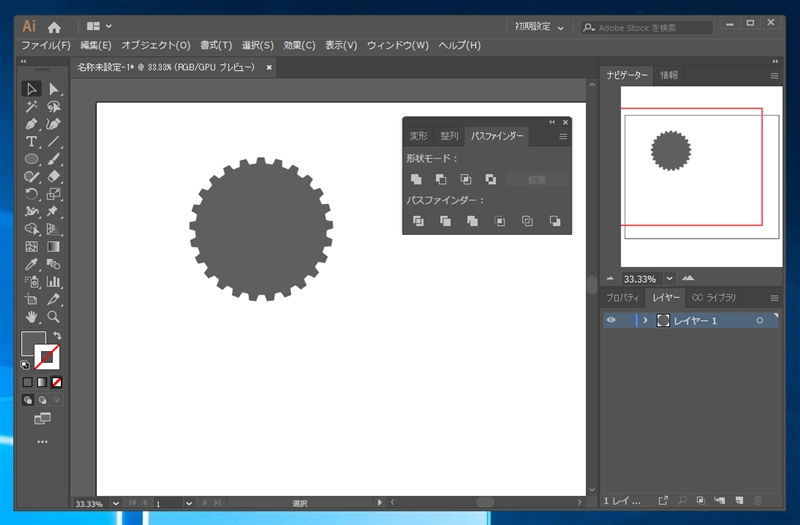Set the Gradient fill mode button
The image size is (800, 525).
coord(42,382)
